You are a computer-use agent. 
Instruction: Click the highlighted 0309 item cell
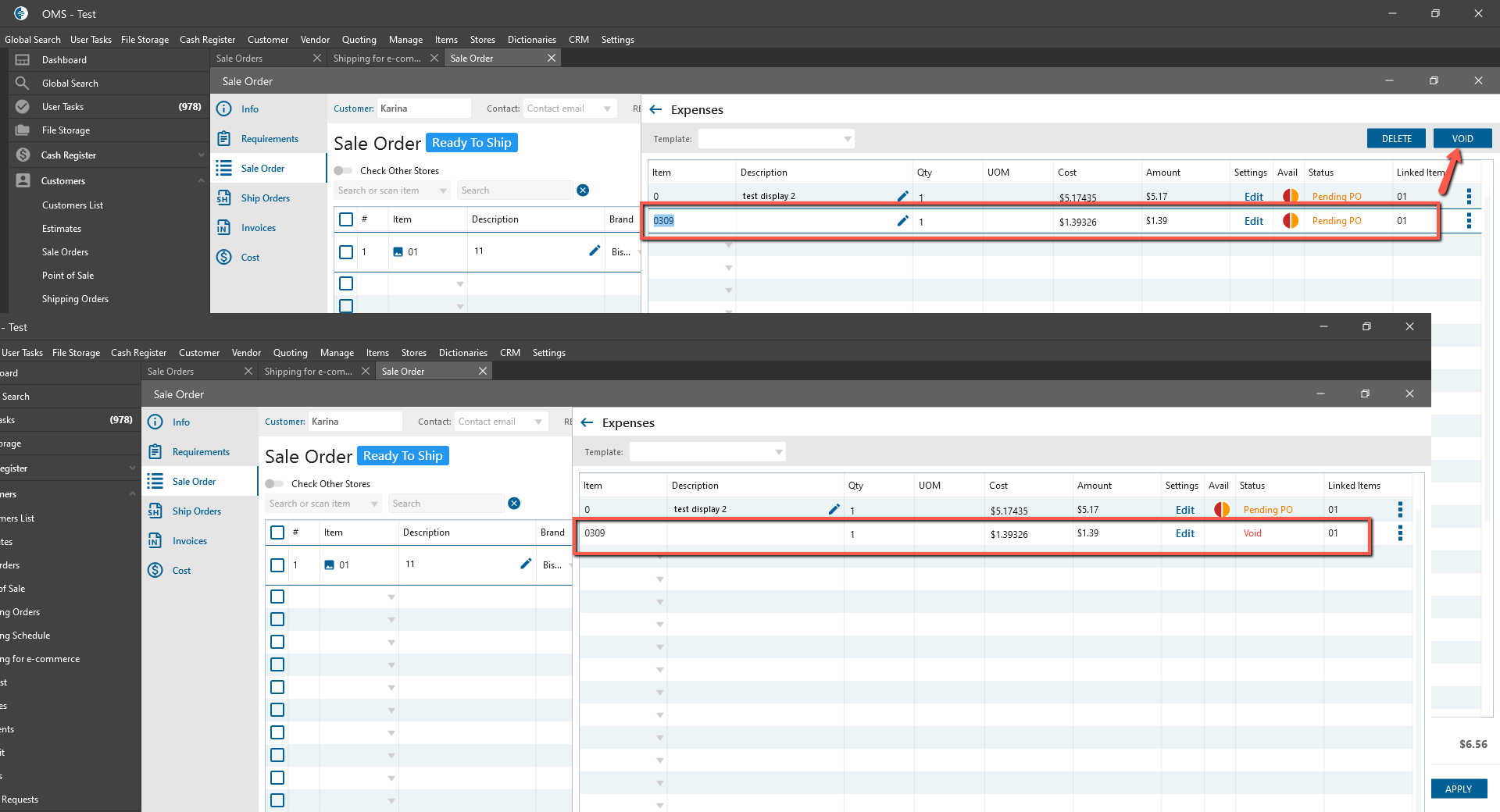[664, 221]
